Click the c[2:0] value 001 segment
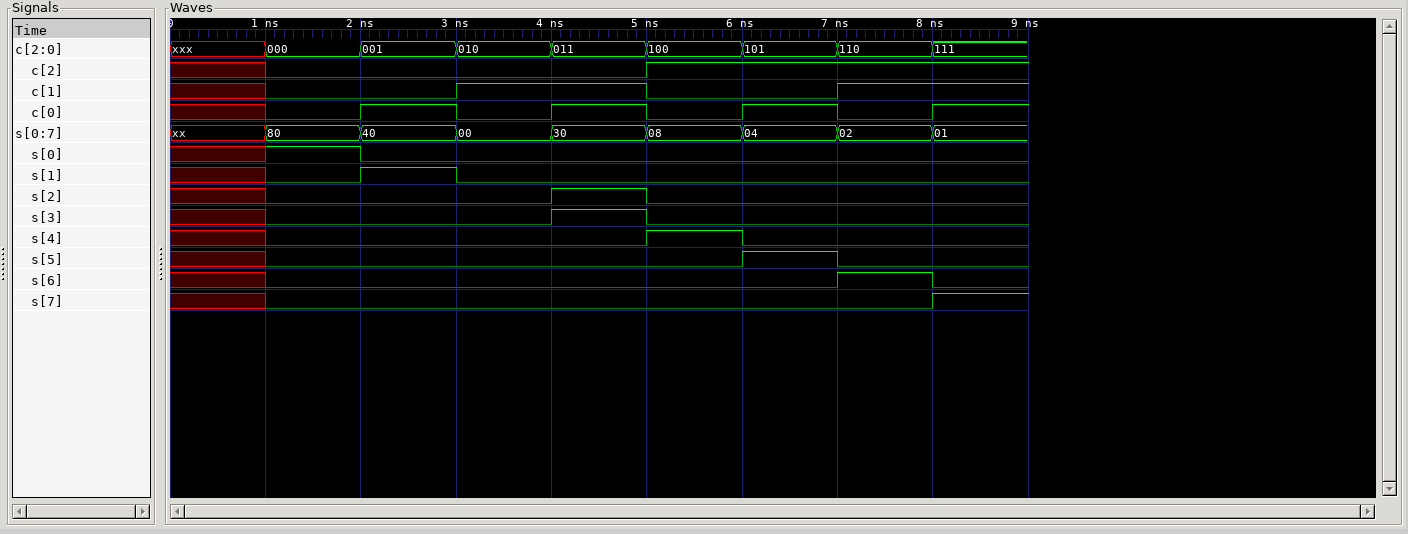This screenshot has width=1408, height=534. click(x=408, y=49)
